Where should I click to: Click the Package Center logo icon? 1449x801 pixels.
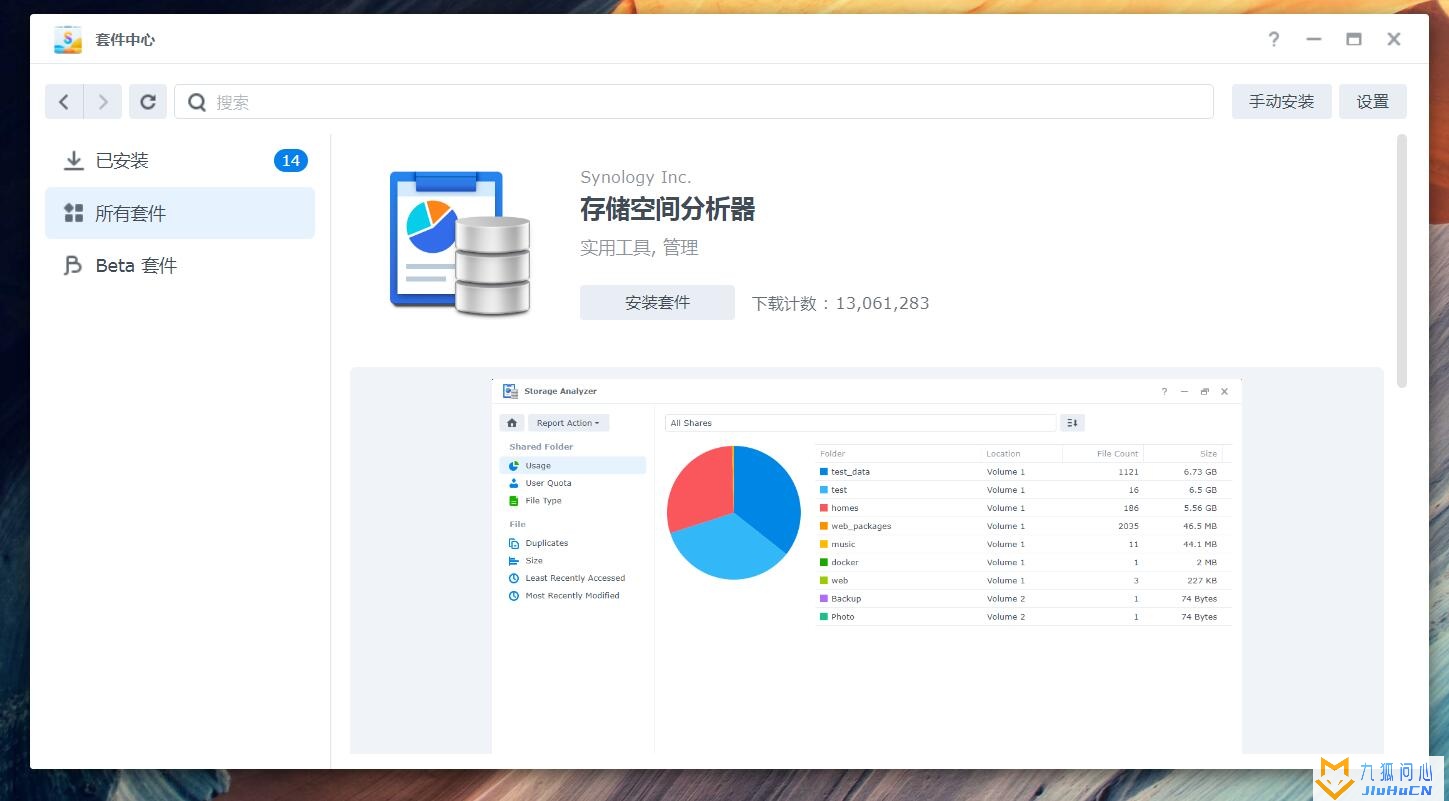pos(68,39)
